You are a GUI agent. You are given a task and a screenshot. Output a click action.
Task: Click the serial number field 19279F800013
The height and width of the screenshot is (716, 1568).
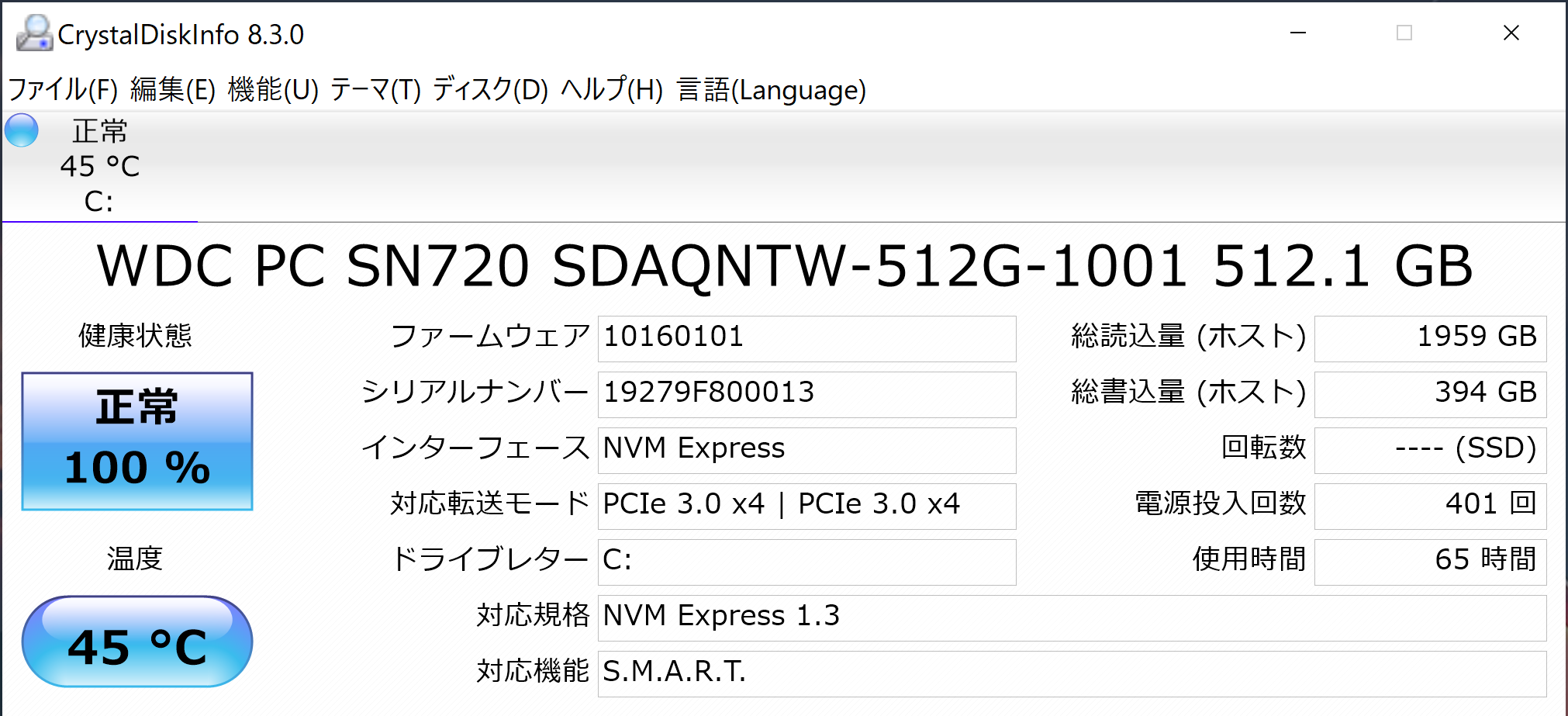coord(806,394)
